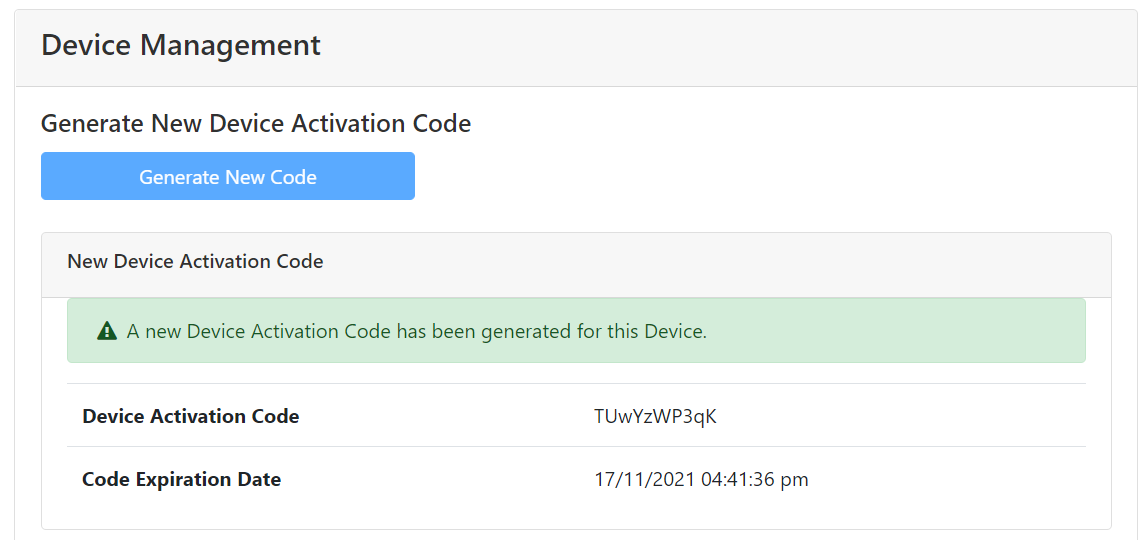Click the Code Expiration Date row label
This screenshot has height=540, width=1146.
tap(181, 479)
